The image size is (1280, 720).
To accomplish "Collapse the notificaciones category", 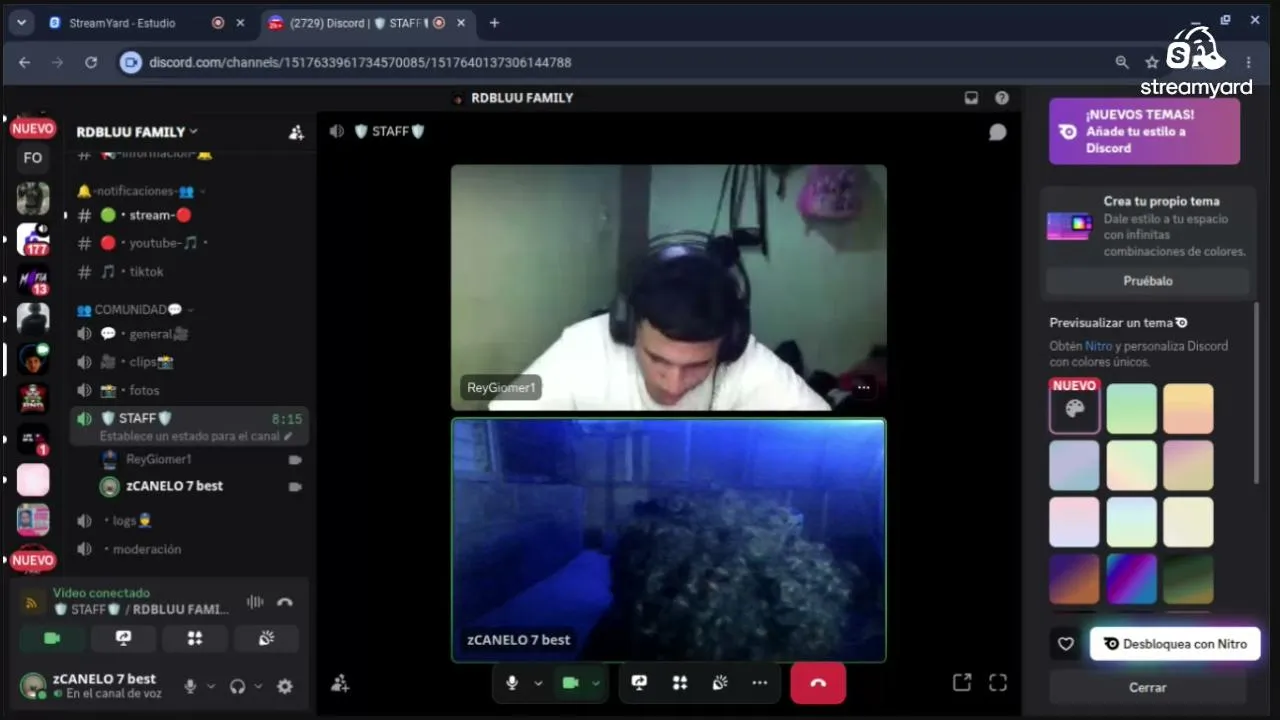I will [135, 191].
